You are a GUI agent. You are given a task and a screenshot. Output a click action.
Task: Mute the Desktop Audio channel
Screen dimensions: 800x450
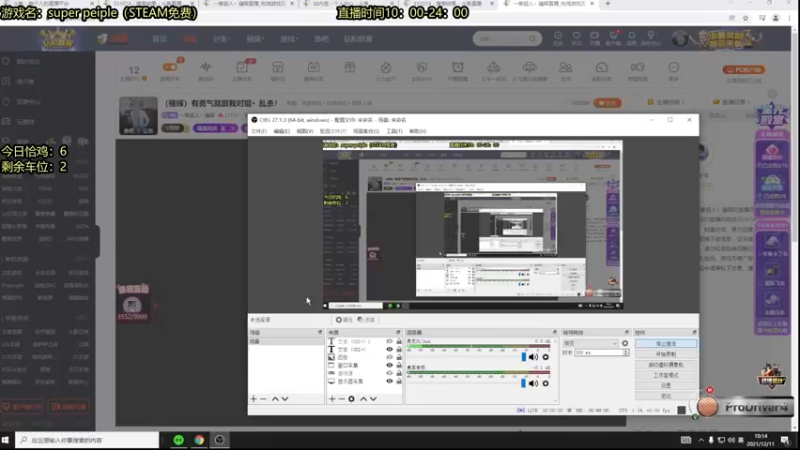533,383
